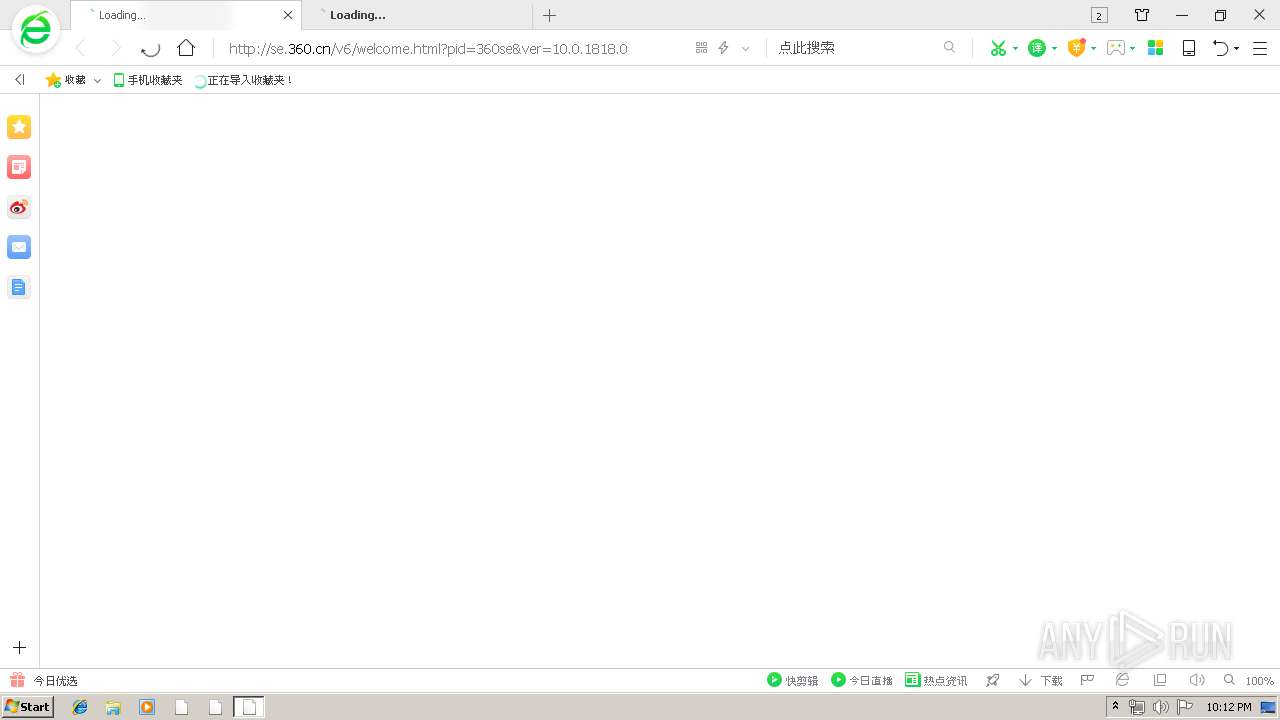Open 手机收藏夹 mobile bookmarks
The height and width of the screenshot is (720, 1280).
click(x=148, y=80)
